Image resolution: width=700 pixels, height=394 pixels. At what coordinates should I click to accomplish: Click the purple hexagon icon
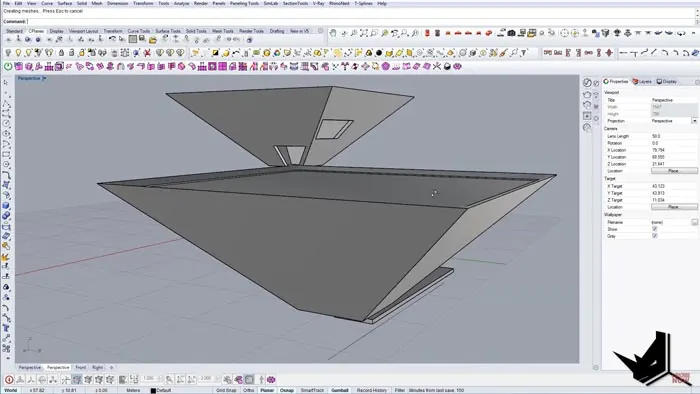coord(385,66)
